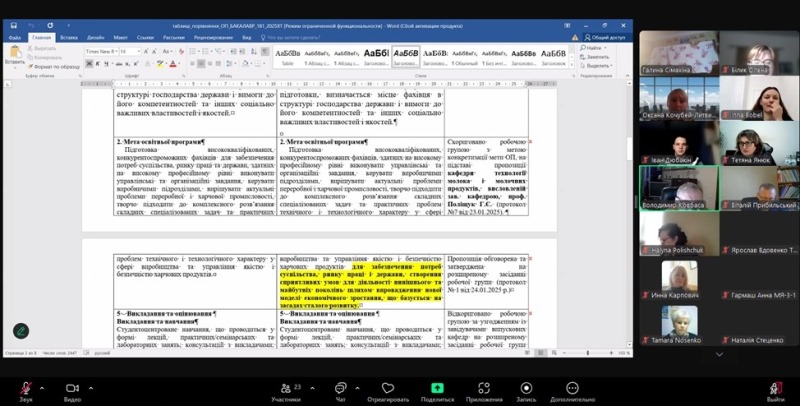Click the heart-shaped React icon

click(387, 387)
